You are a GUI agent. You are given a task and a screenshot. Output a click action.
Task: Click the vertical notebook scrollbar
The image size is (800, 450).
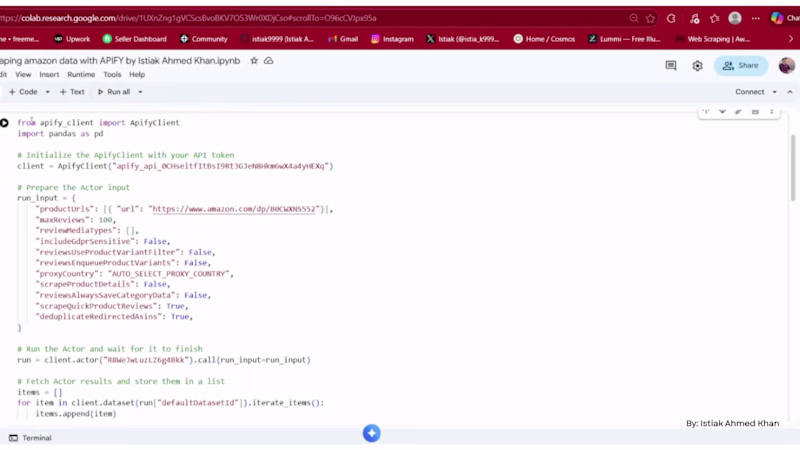click(792, 168)
